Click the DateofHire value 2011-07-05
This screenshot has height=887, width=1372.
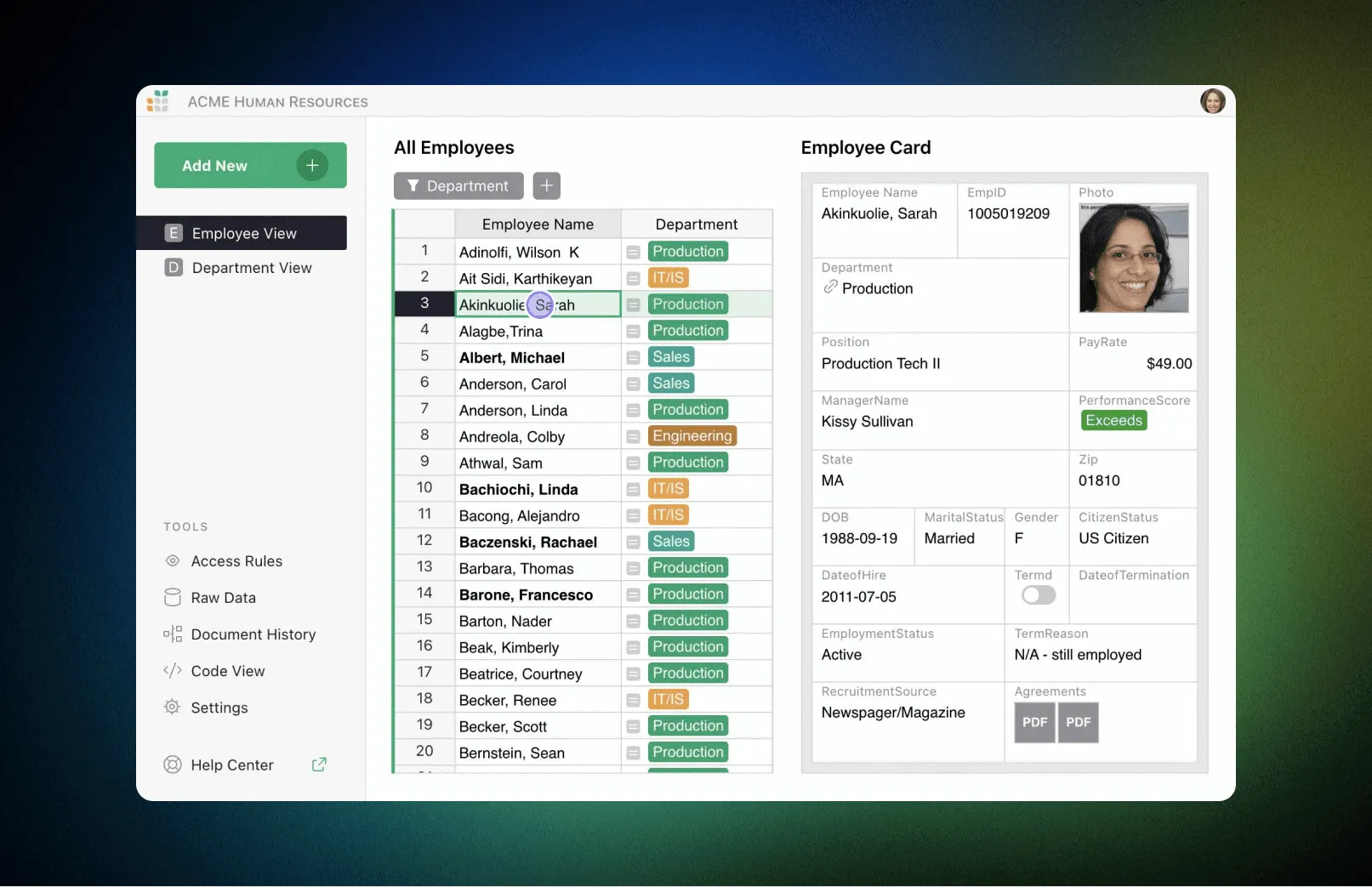click(x=858, y=597)
